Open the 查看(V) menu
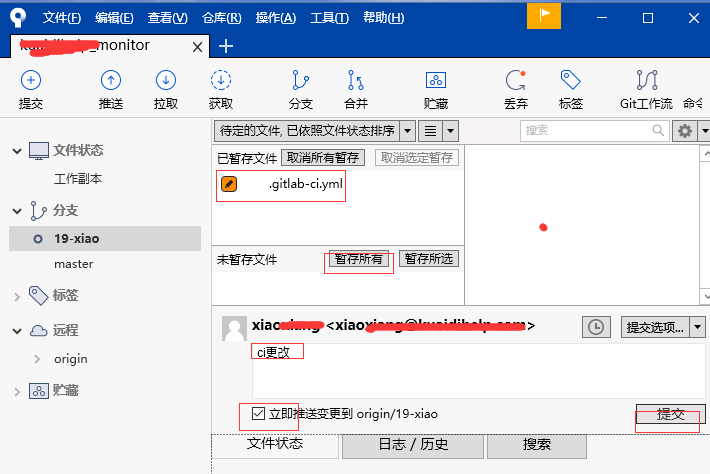 click(168, 18)
